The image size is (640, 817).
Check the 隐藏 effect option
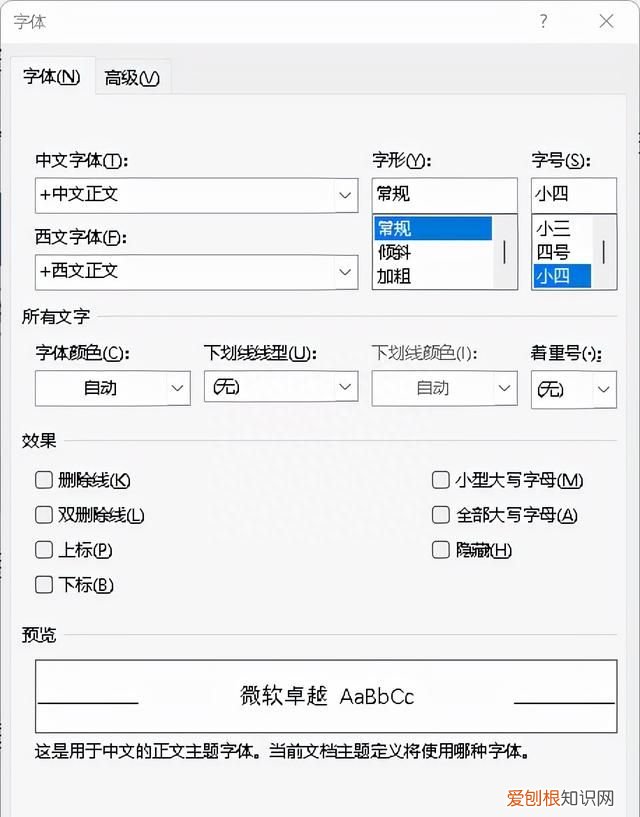[x=440, y=550]
